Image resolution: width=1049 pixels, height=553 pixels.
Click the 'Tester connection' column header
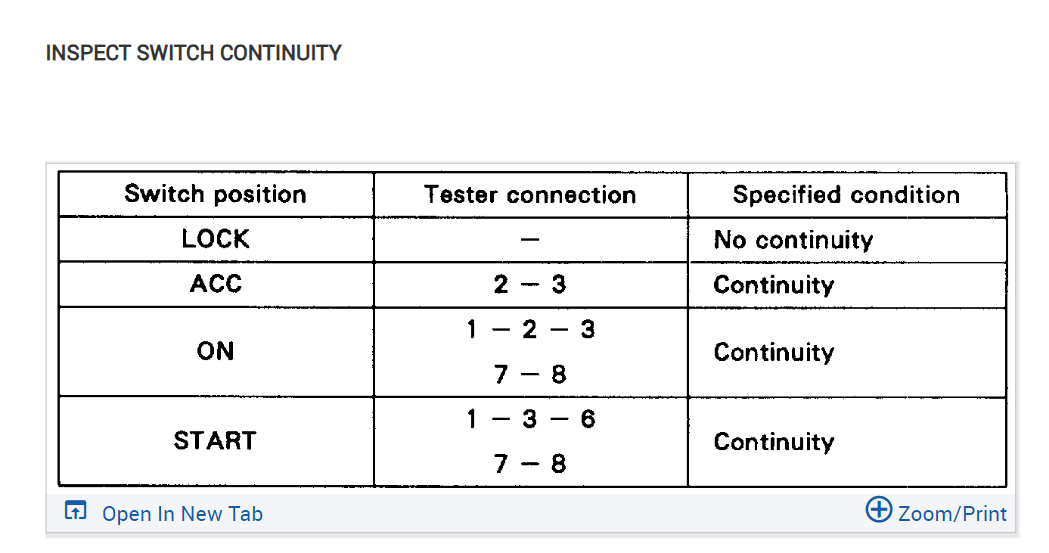[530, 195]
